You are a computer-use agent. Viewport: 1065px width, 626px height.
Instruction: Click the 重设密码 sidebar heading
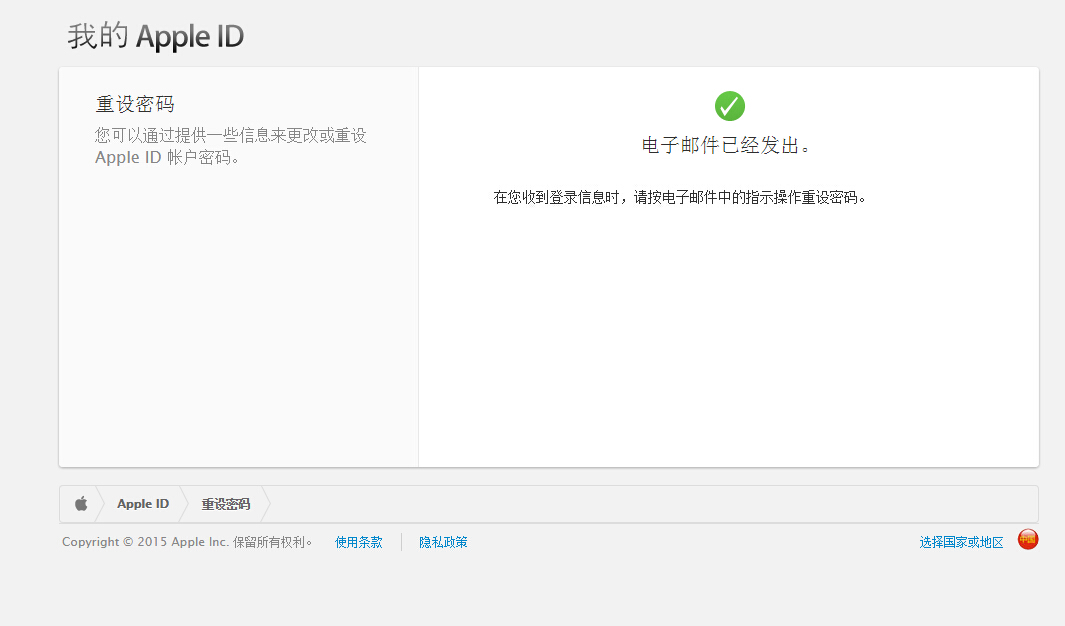click(135, 104)
